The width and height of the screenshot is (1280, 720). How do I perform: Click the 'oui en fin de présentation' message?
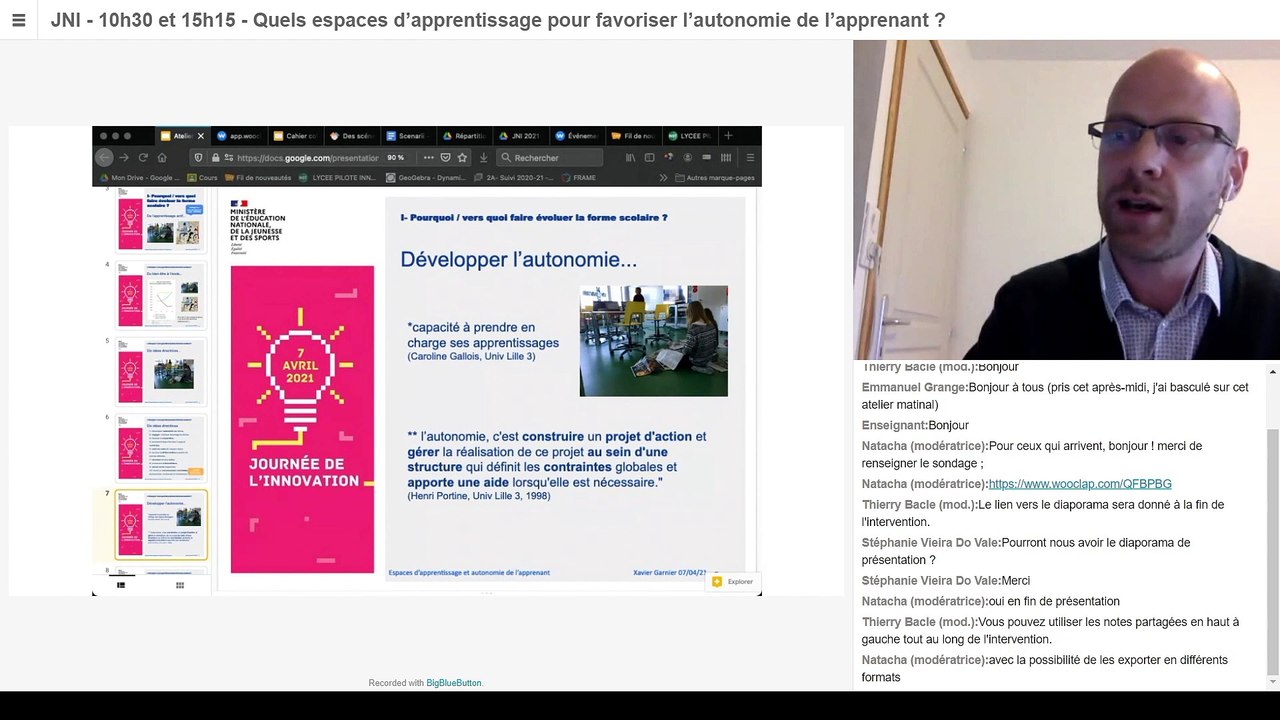pyautogui.click(x=991, y=602)
